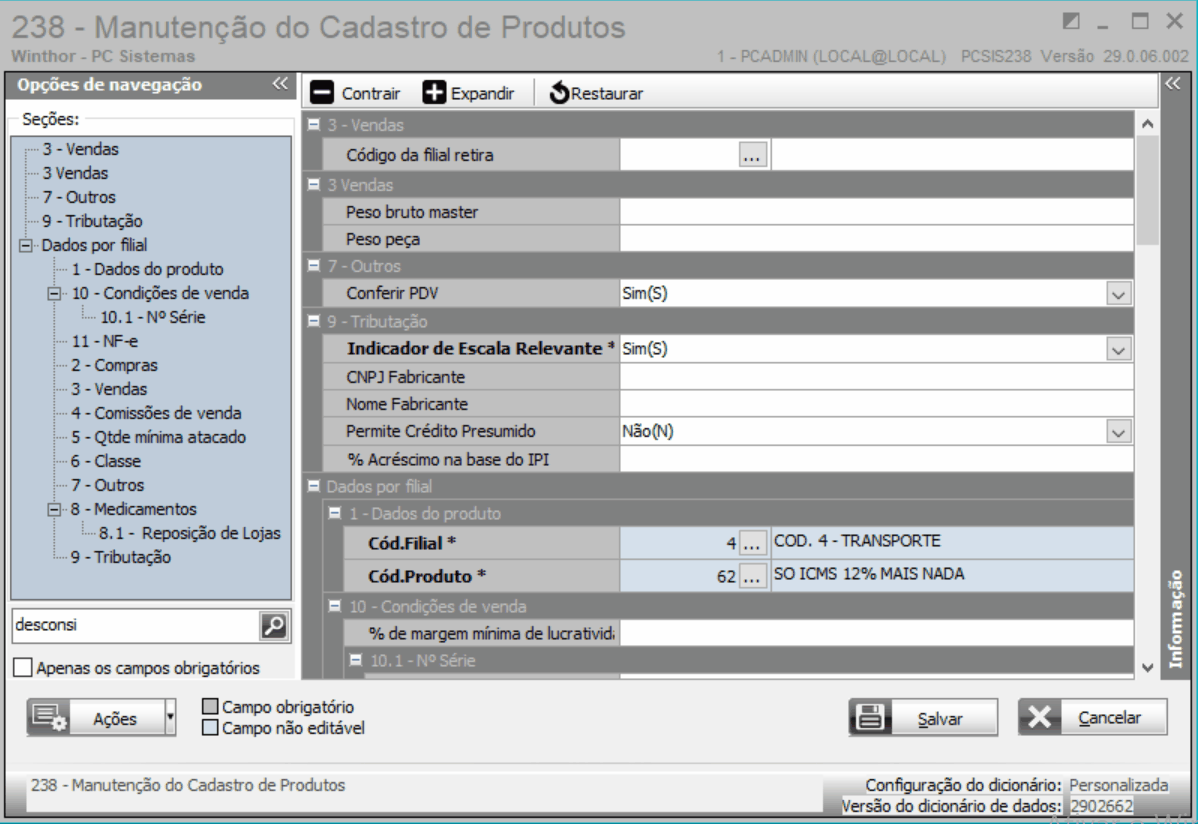Open Indicador de Escala Relevante dropdown

point(1119,350)
